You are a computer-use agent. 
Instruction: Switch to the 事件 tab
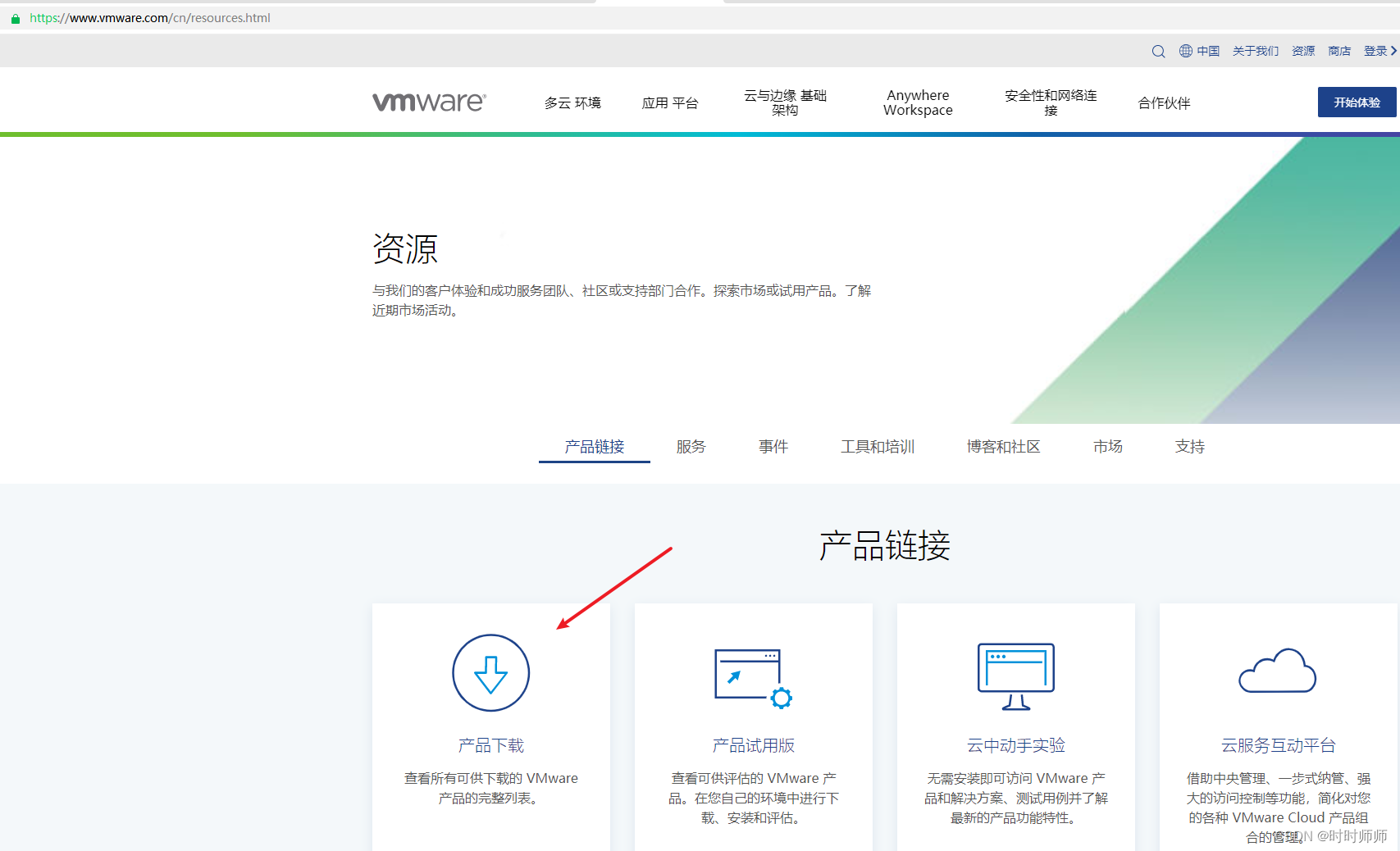[773, 447]
